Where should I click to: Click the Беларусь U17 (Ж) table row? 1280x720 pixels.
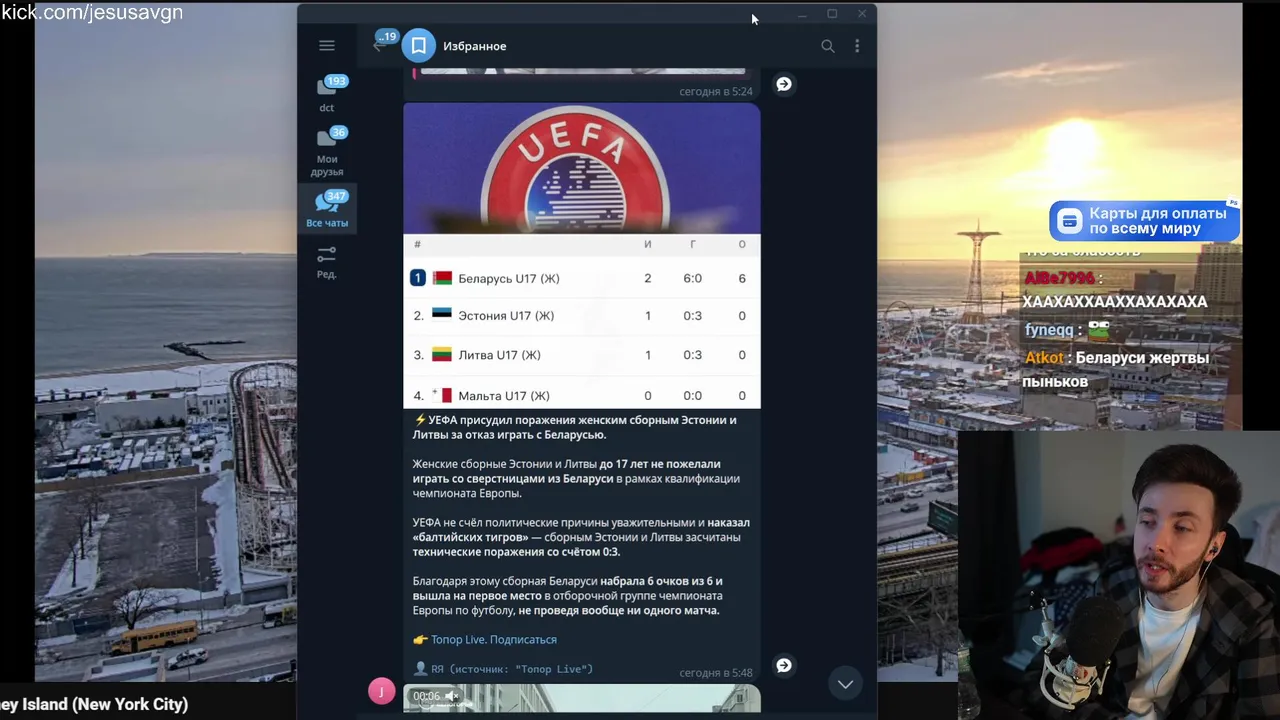pos(582,278)
